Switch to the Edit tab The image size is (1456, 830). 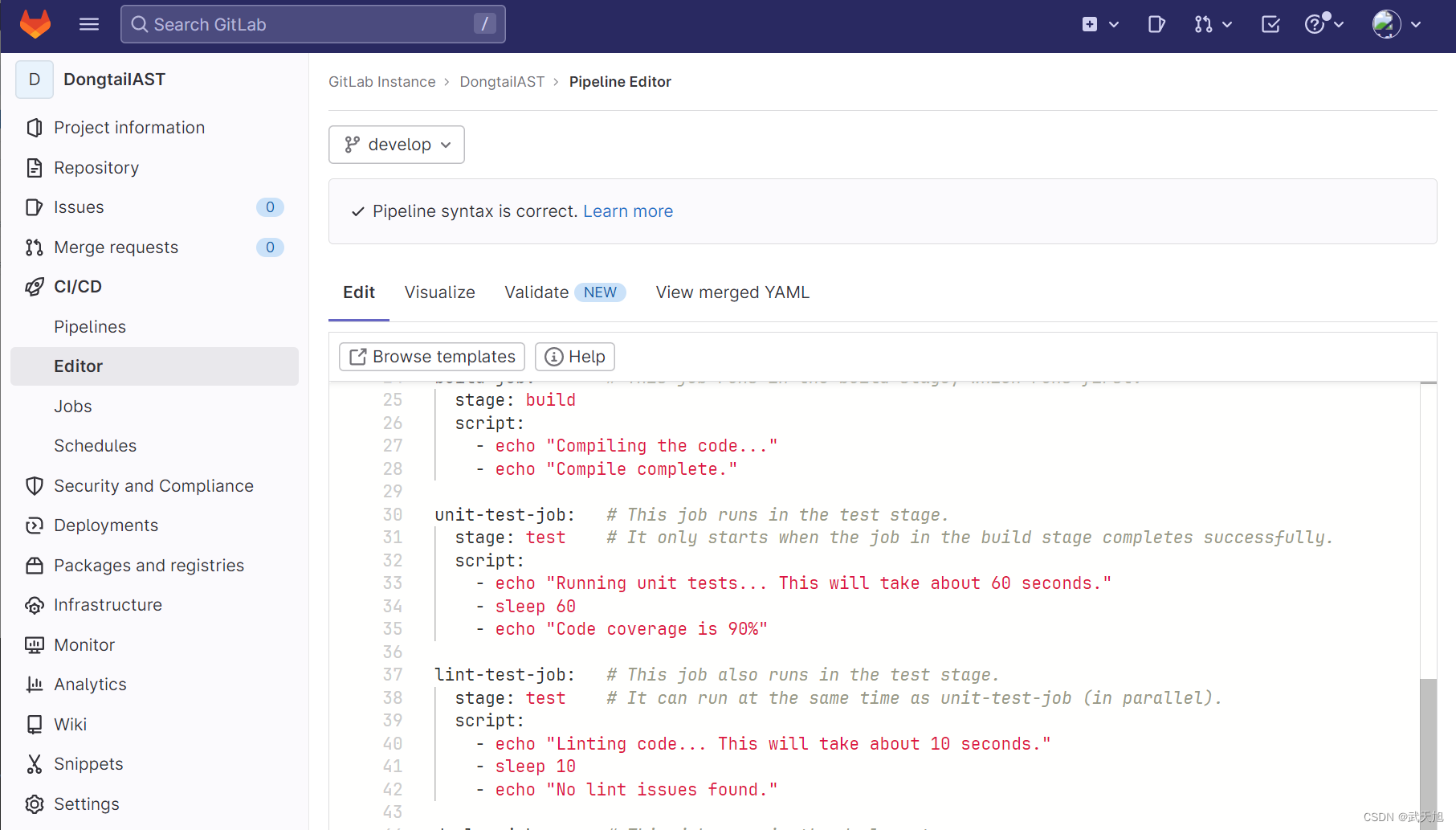click(x=359, y=292)
